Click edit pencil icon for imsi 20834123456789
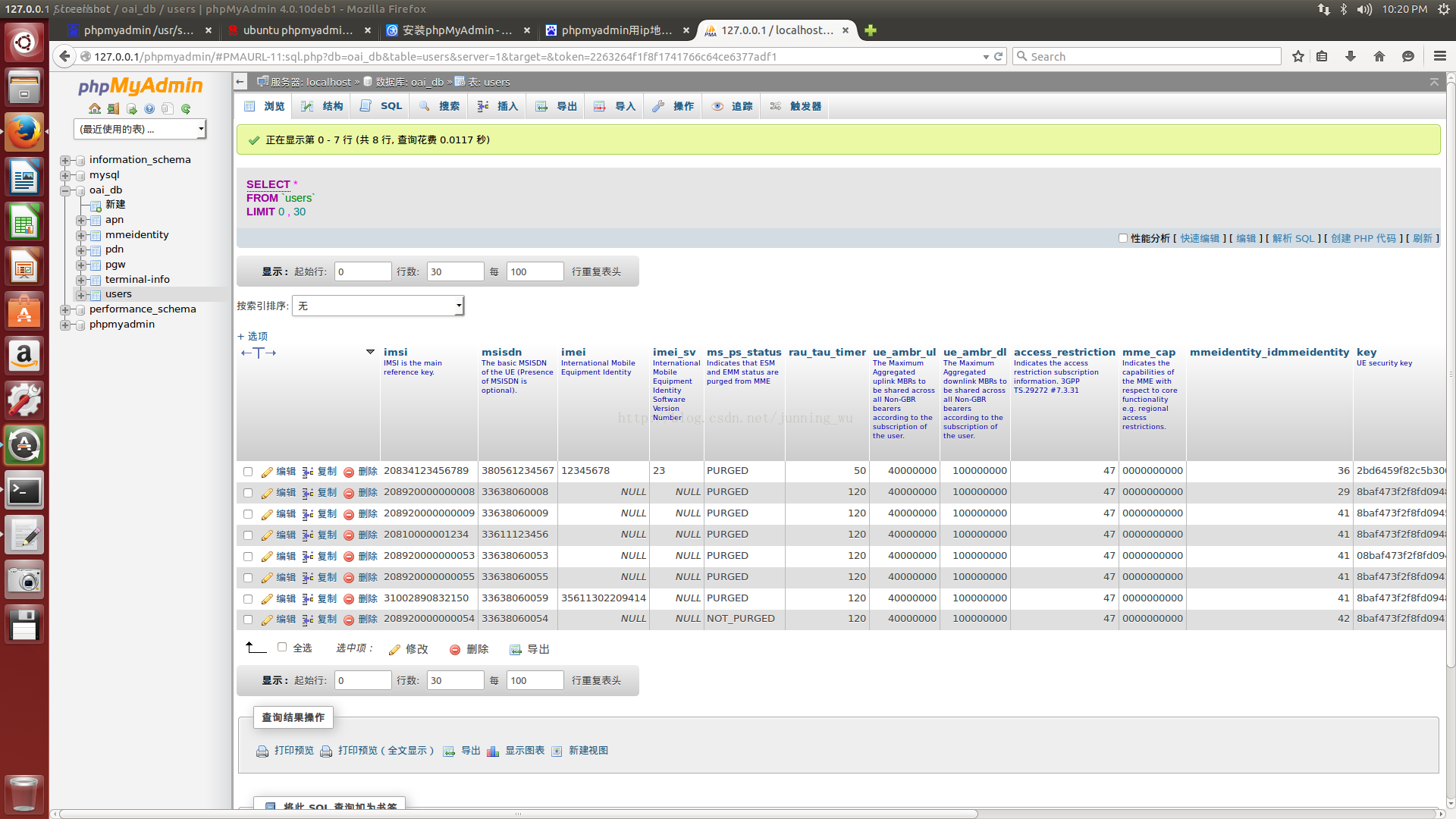This screenshot has width=1456, height=819. (267, 472)
